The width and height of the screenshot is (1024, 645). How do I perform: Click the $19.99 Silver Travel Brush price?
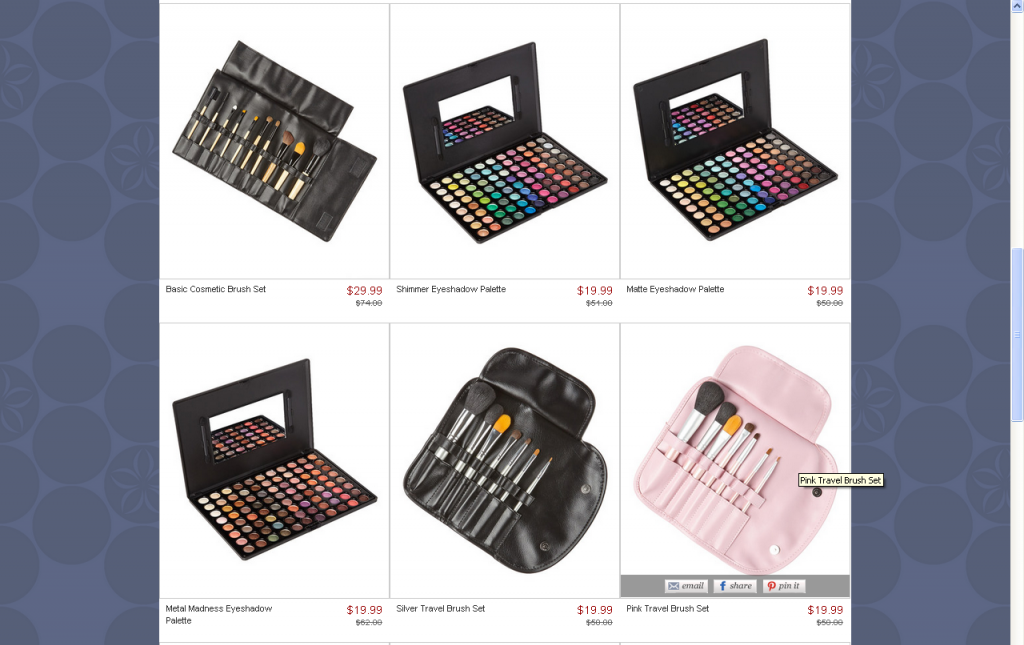pos(595,610)
